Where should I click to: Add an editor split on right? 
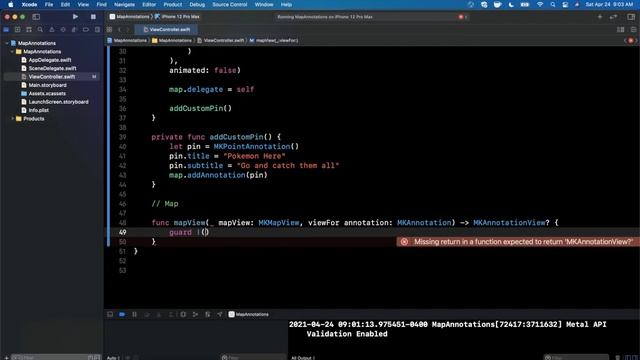tap(633, 29)
